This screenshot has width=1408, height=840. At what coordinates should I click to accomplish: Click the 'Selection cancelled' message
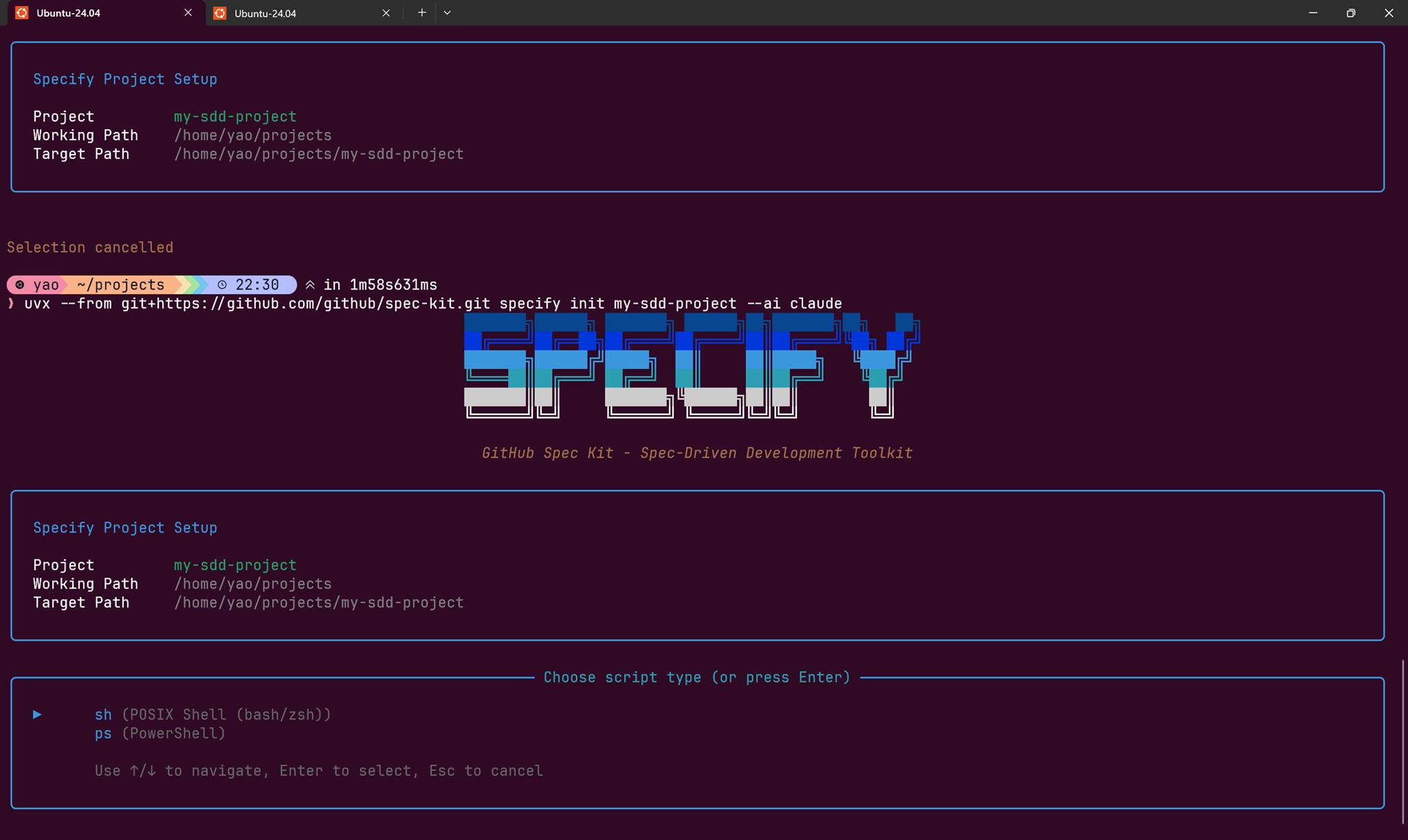pyautogui.click(x=90, y=247)
